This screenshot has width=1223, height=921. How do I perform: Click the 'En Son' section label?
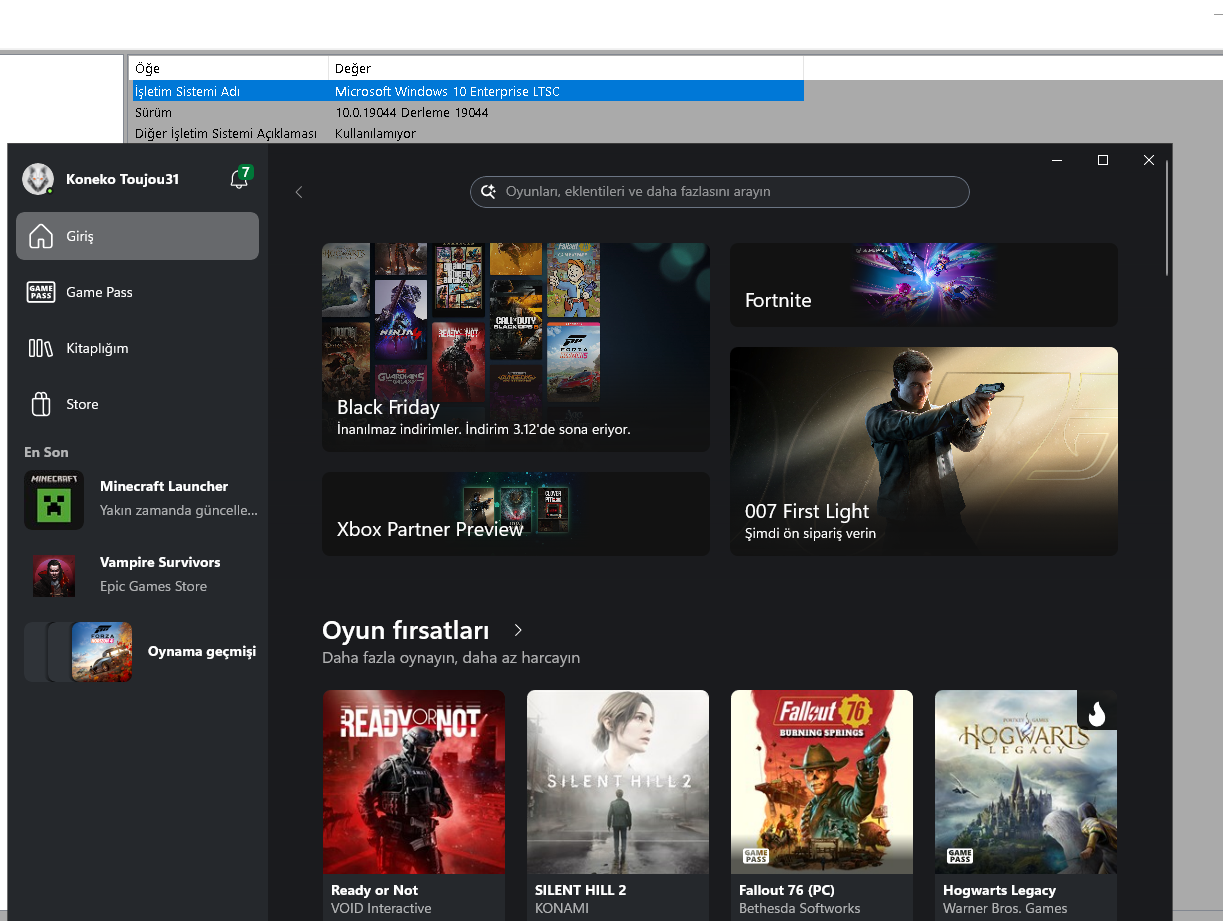(x=46, y=452)
